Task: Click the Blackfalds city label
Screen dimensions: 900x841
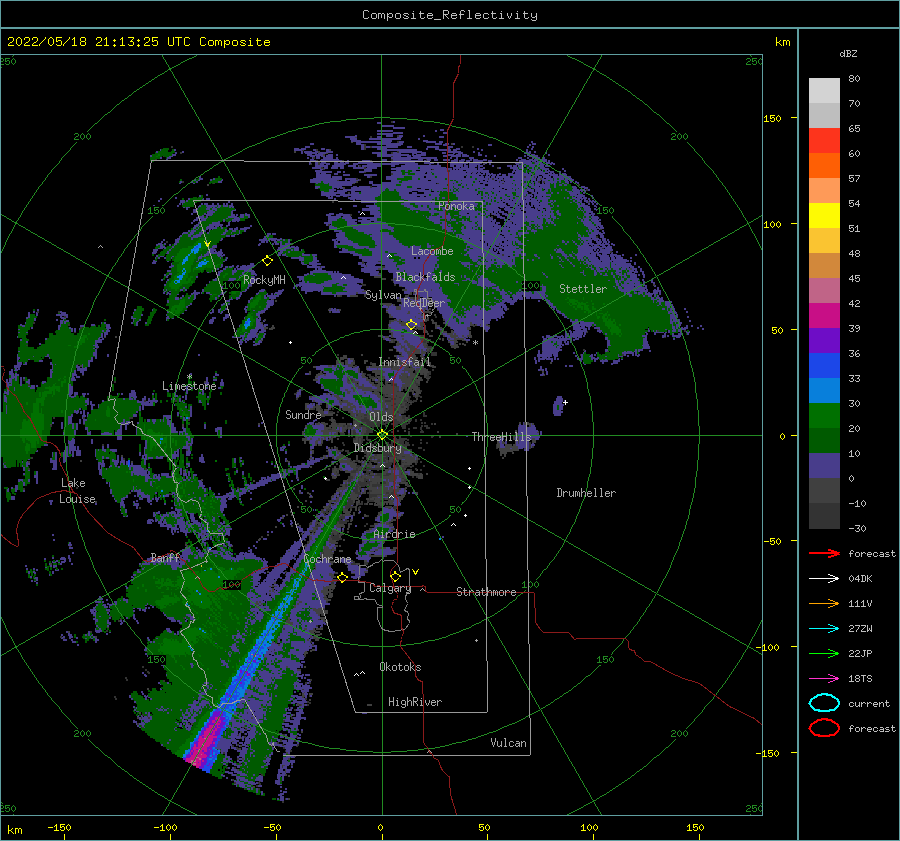Action: tap(425, 277)
